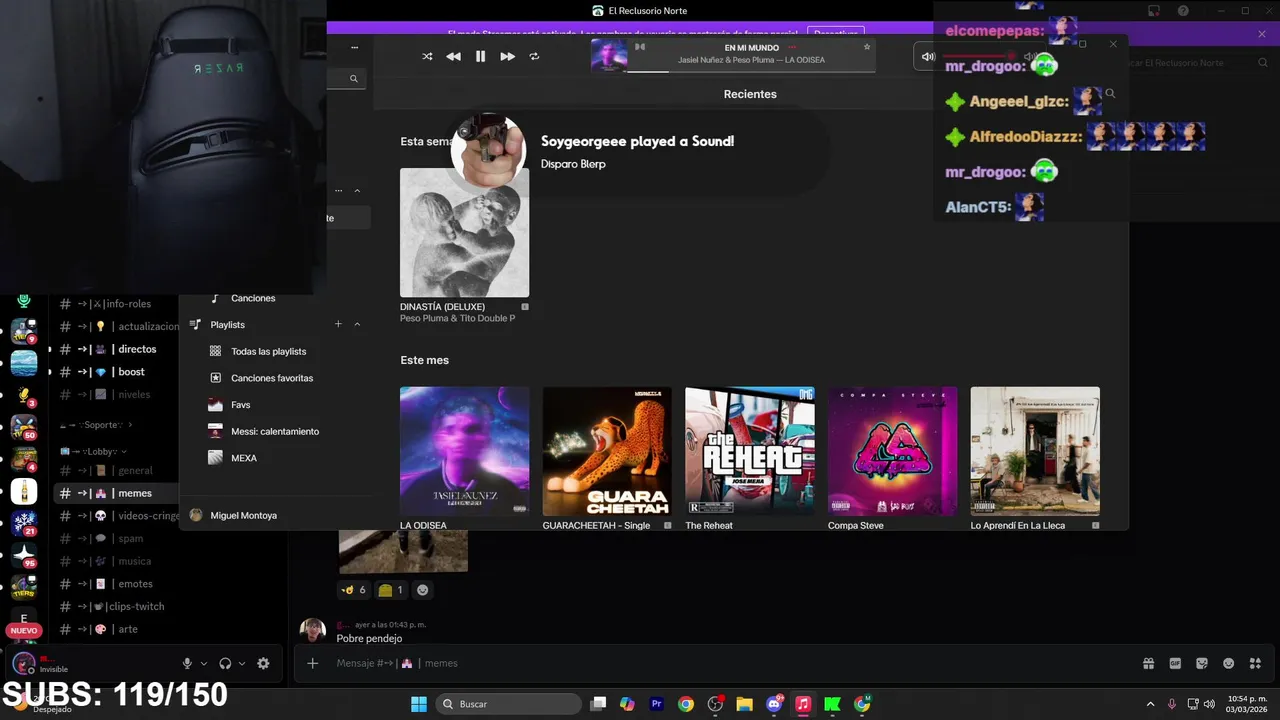This screenshot has height=720, width=1280.
Task: Click the now-playing album art thumbnail
Action: (609, 55)
